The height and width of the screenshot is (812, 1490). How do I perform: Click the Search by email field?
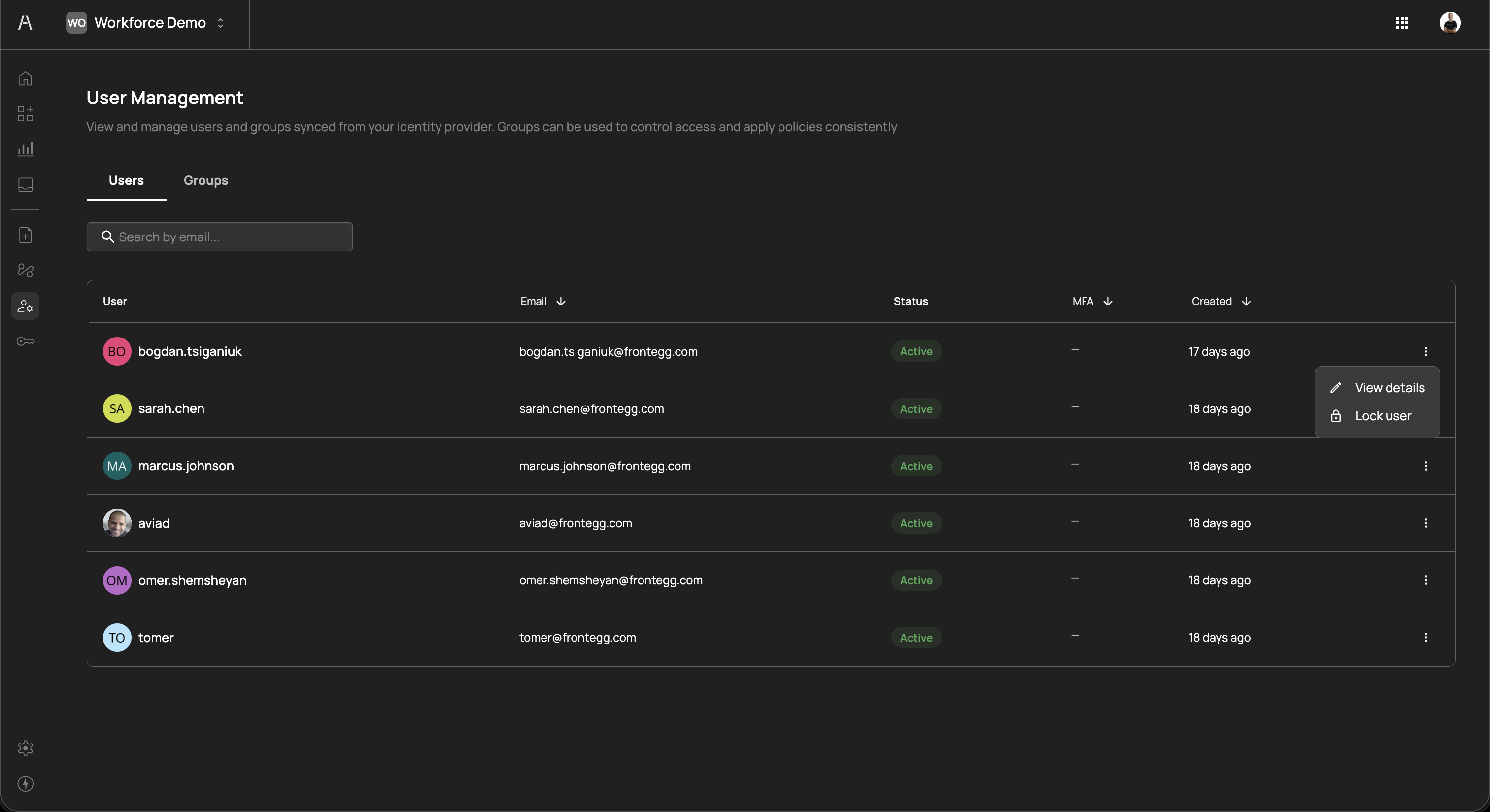(220, 237)
